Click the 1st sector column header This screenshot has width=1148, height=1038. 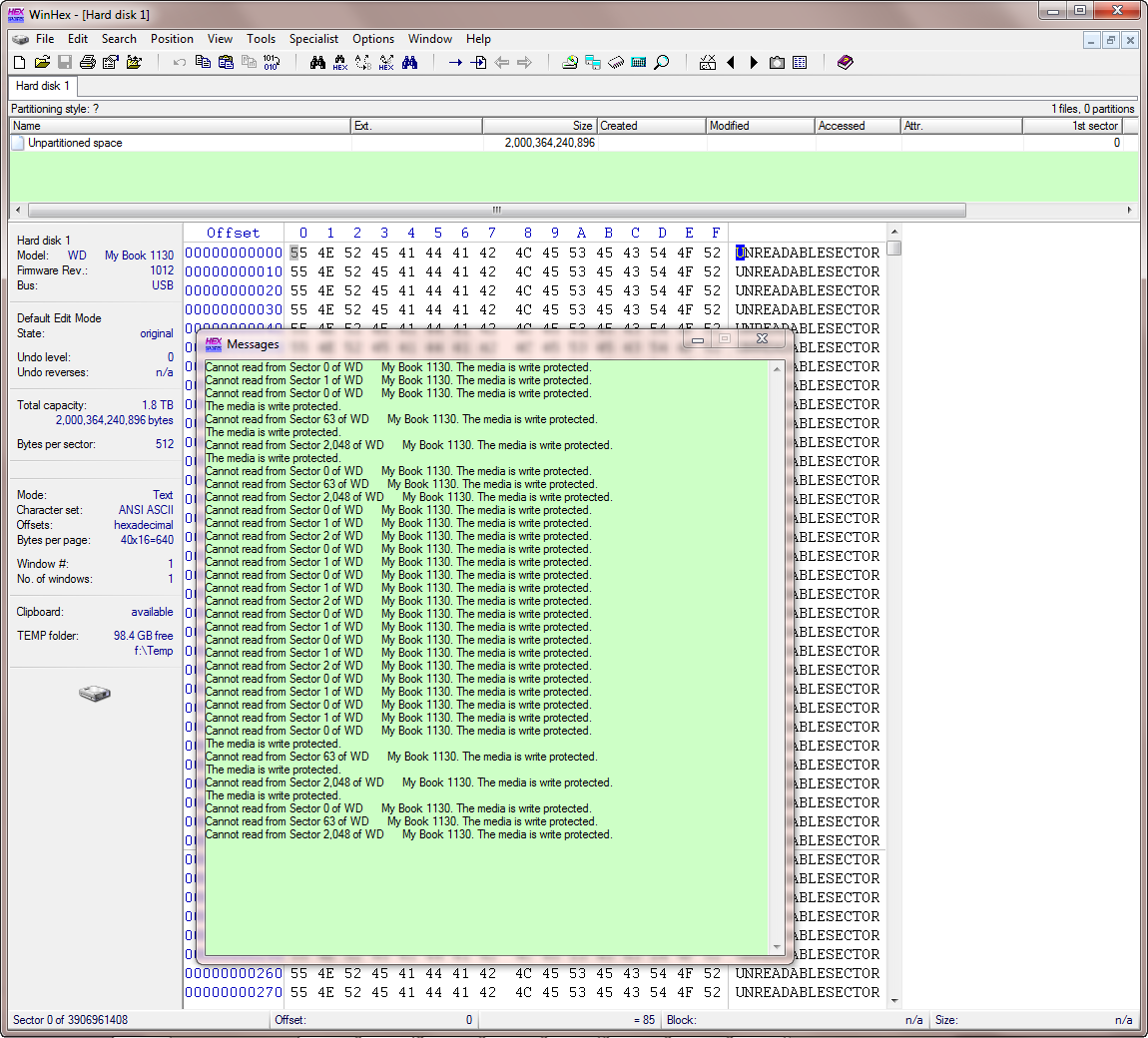pyautogui.click(x=1072, y=126)
